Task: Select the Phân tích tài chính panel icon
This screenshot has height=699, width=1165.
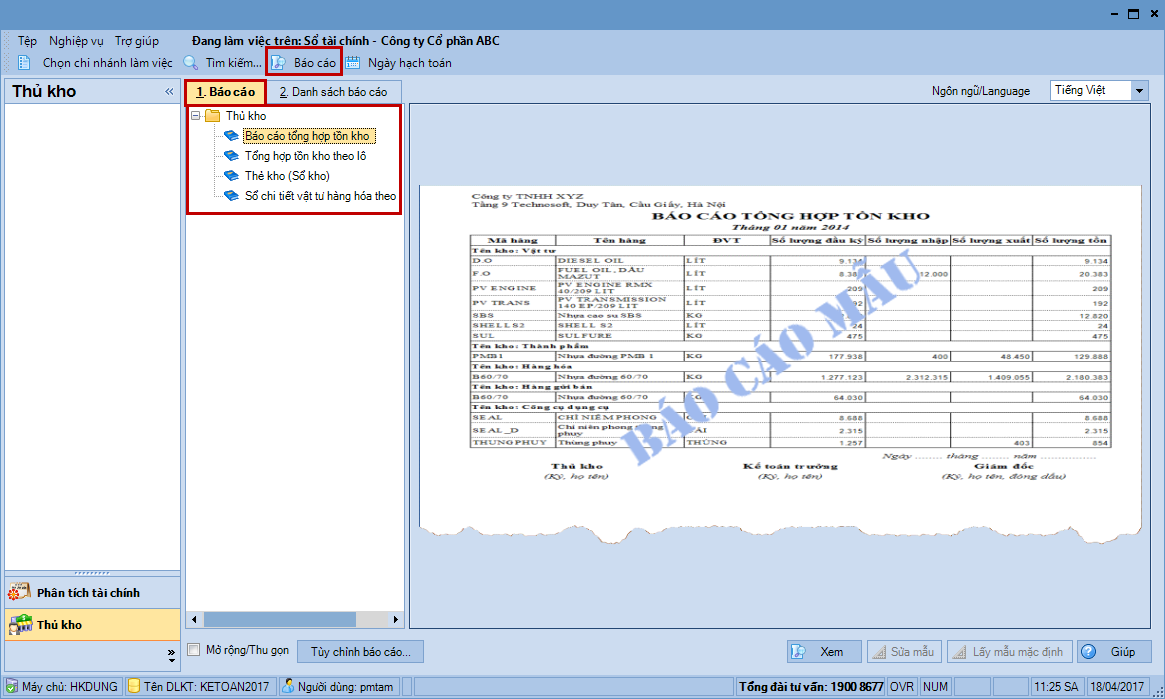Action: pos(20,592)
